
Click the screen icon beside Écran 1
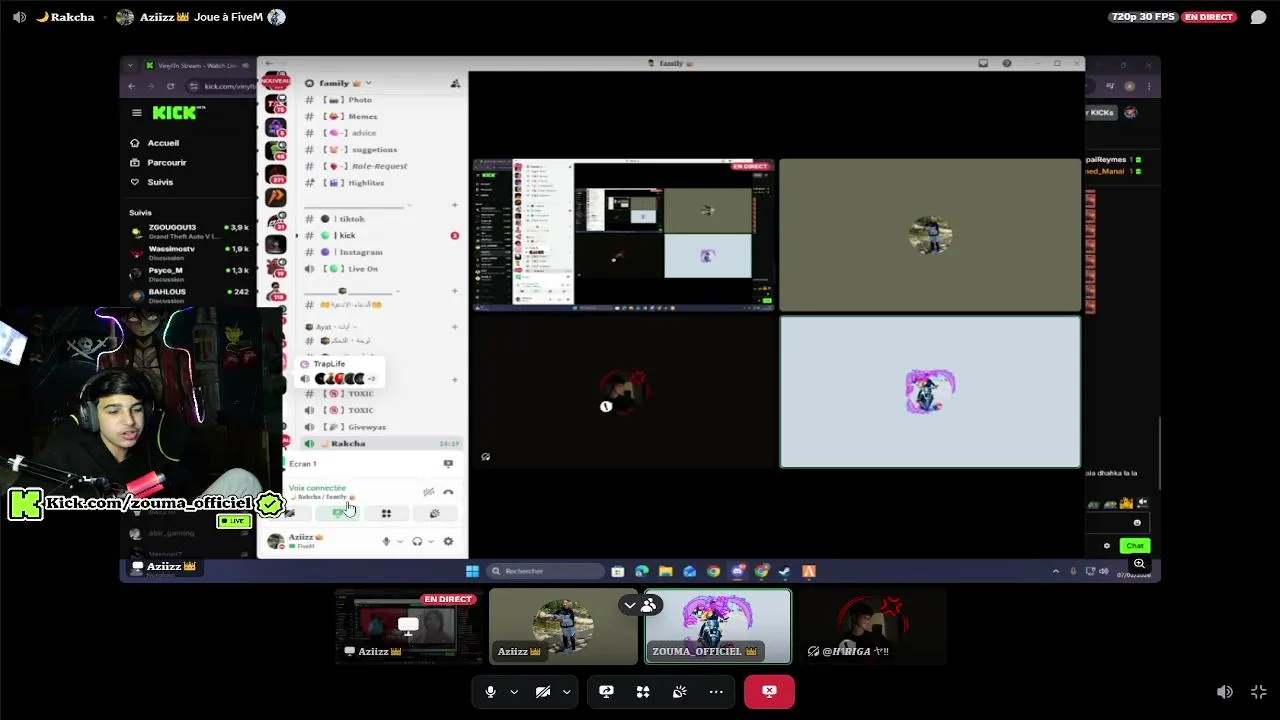[x=448, y=464]
